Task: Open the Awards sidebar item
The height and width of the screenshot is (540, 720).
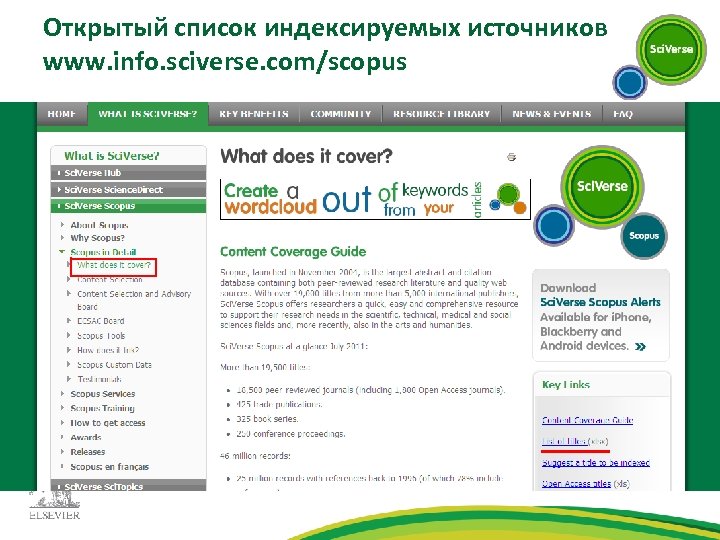Action: click(x=85, y=438)
